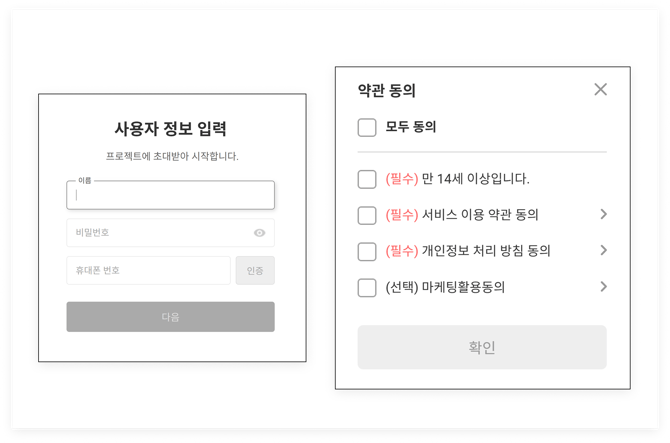Check the 모두 동의 checkbox

click(367, 127)
